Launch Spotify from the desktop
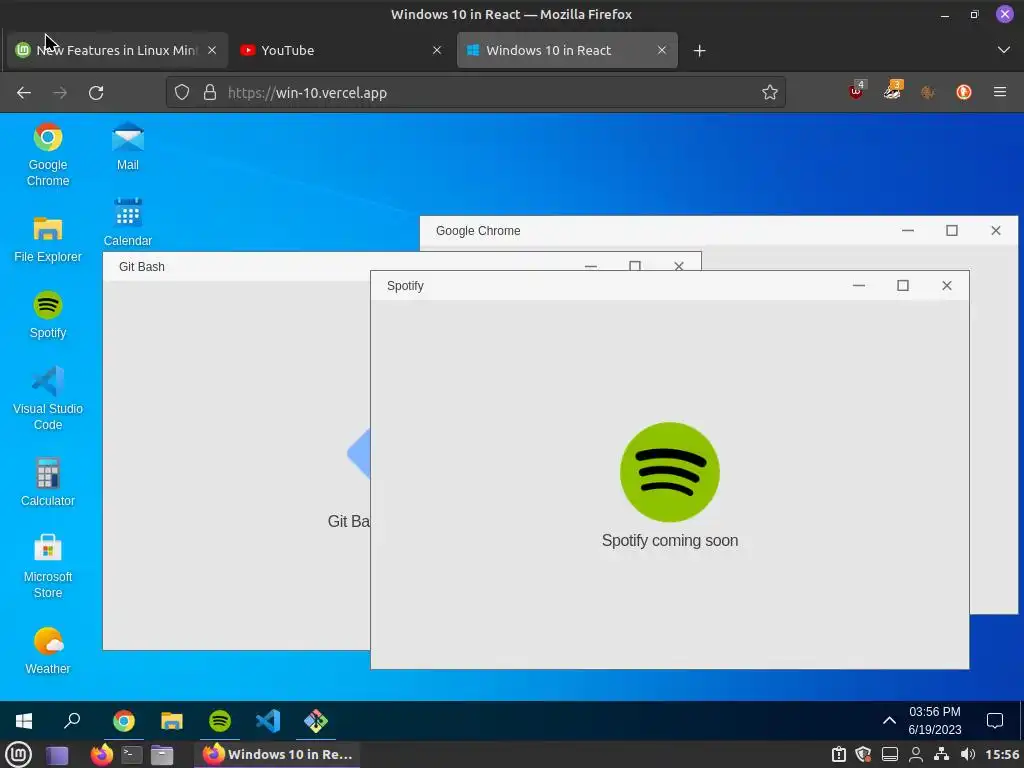Image resolution: width=1024 pixels, height=768 pixels. [x=48, y=315]
